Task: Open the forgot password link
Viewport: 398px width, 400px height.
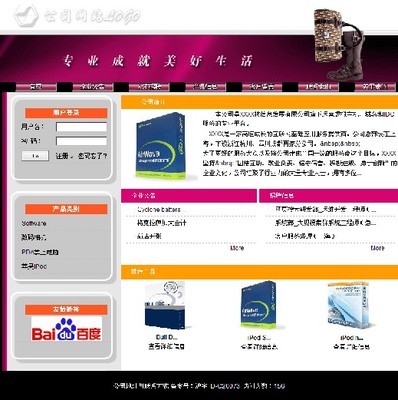Action: (x=92, y=156)
